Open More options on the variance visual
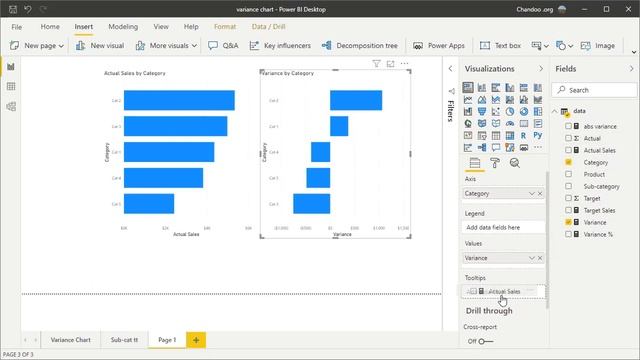 click(x=404, y=64)
